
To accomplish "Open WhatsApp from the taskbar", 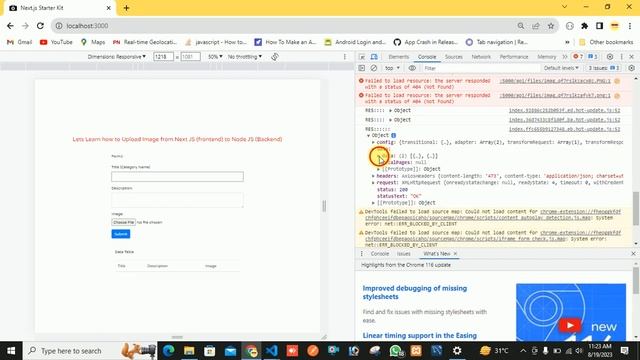I will coord(395,351).
